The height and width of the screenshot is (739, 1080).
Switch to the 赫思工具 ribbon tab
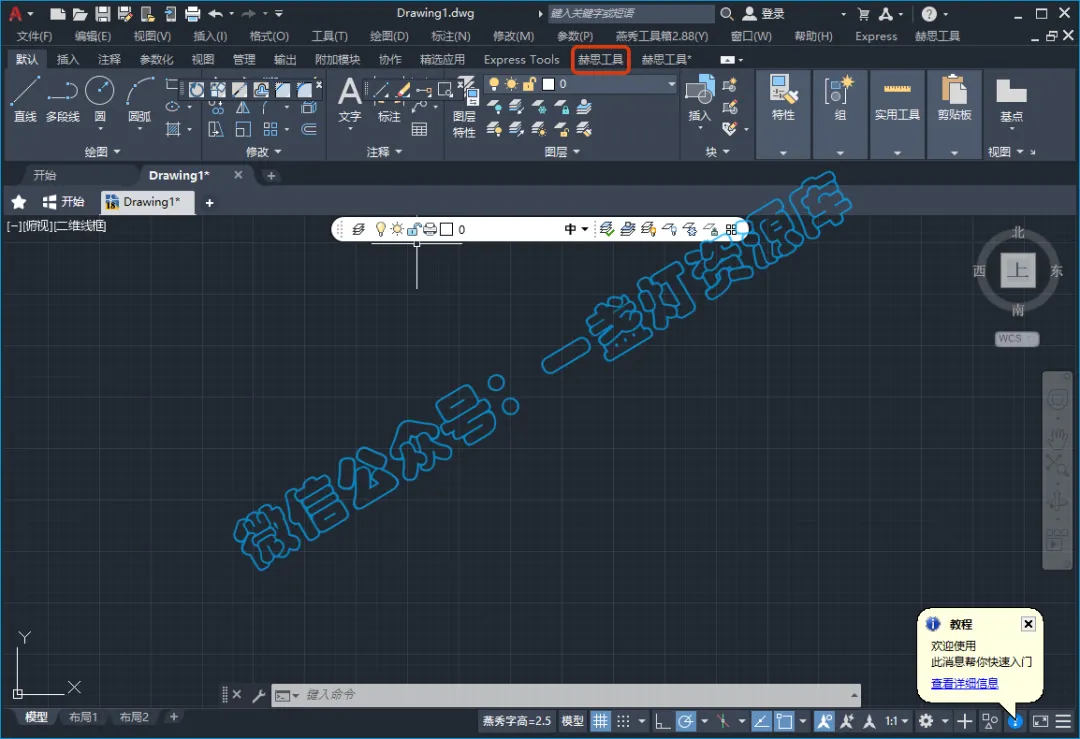point(601,59)
